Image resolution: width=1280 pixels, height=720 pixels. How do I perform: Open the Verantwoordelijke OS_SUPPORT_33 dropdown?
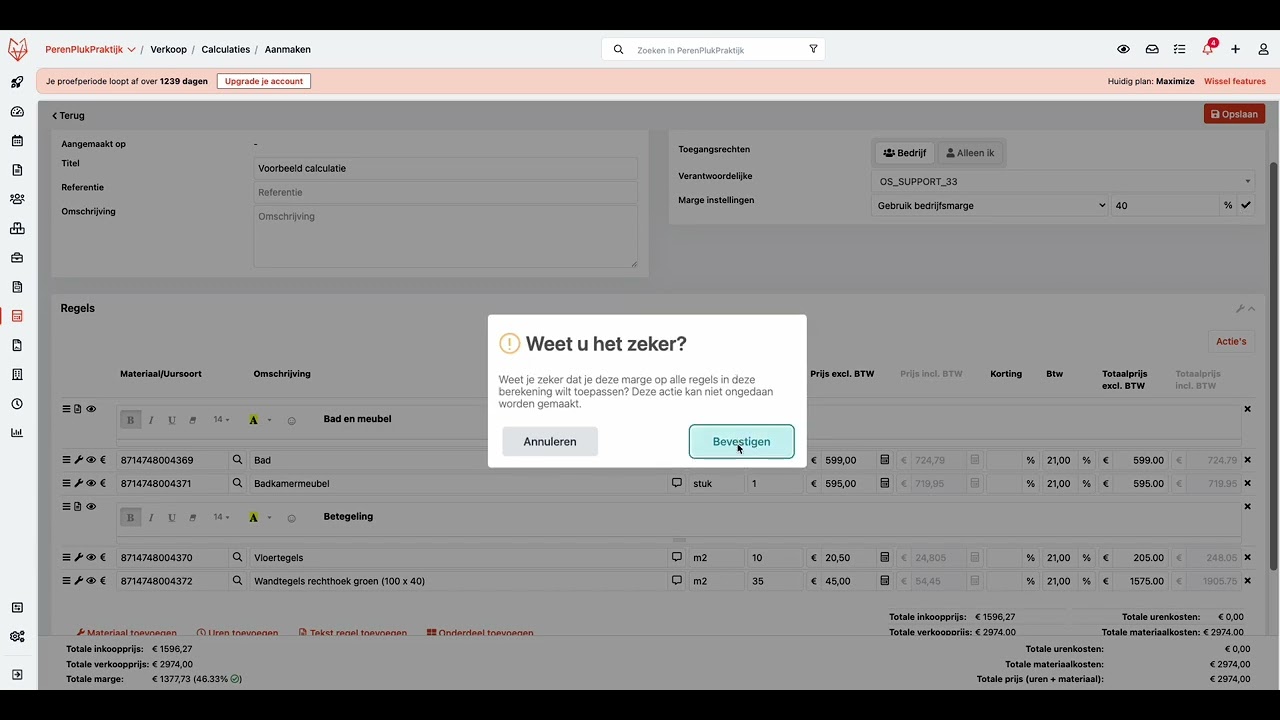pyautogui.click(x=1062, y=182)
